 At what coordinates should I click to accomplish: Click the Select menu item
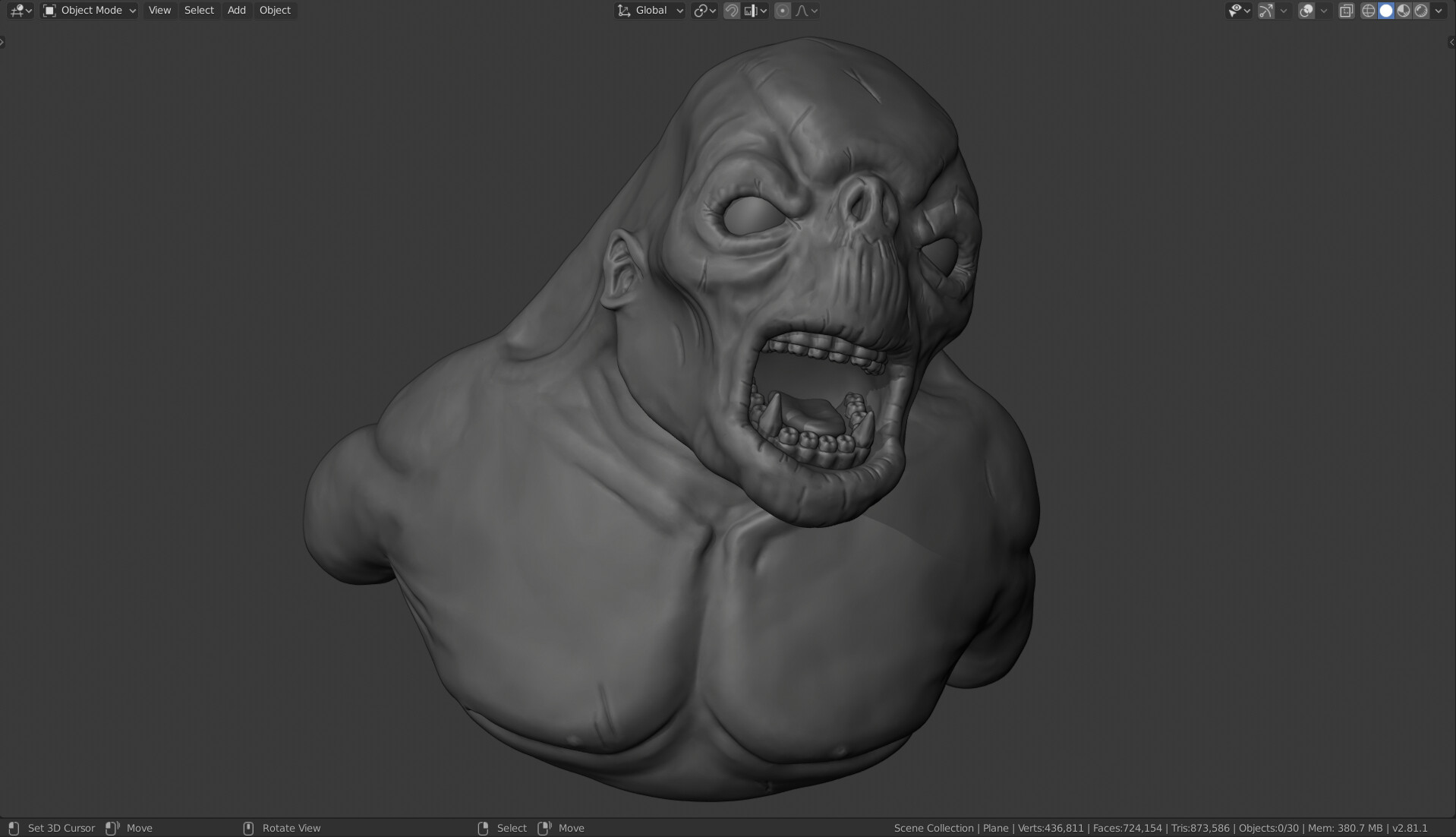[198, 10]
